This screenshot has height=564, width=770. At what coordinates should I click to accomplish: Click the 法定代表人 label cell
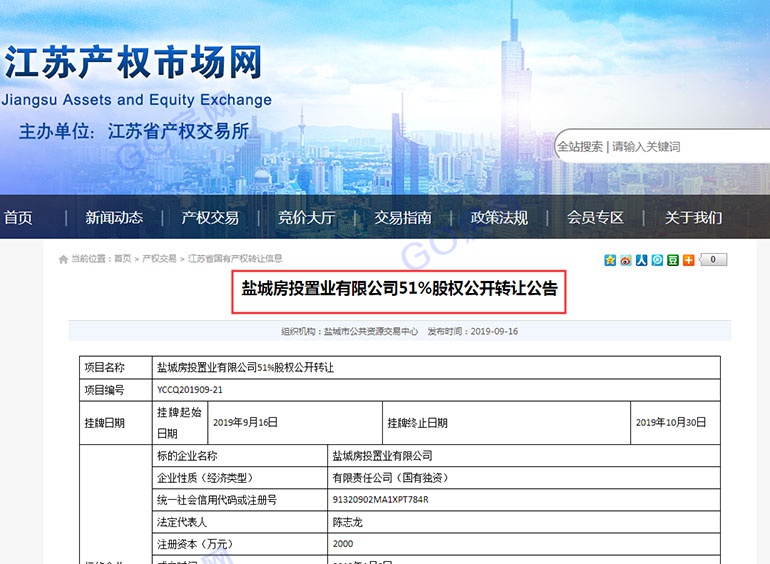240,522
